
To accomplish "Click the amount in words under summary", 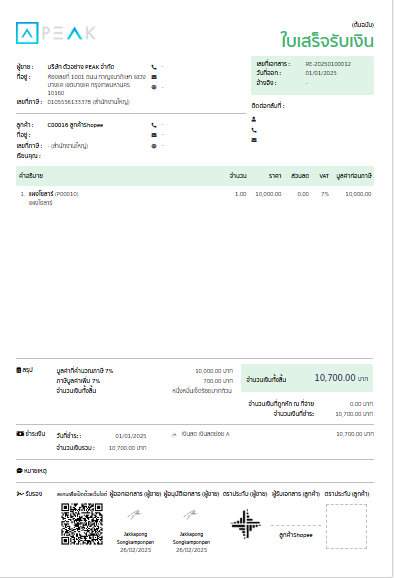I will point(202,390).
